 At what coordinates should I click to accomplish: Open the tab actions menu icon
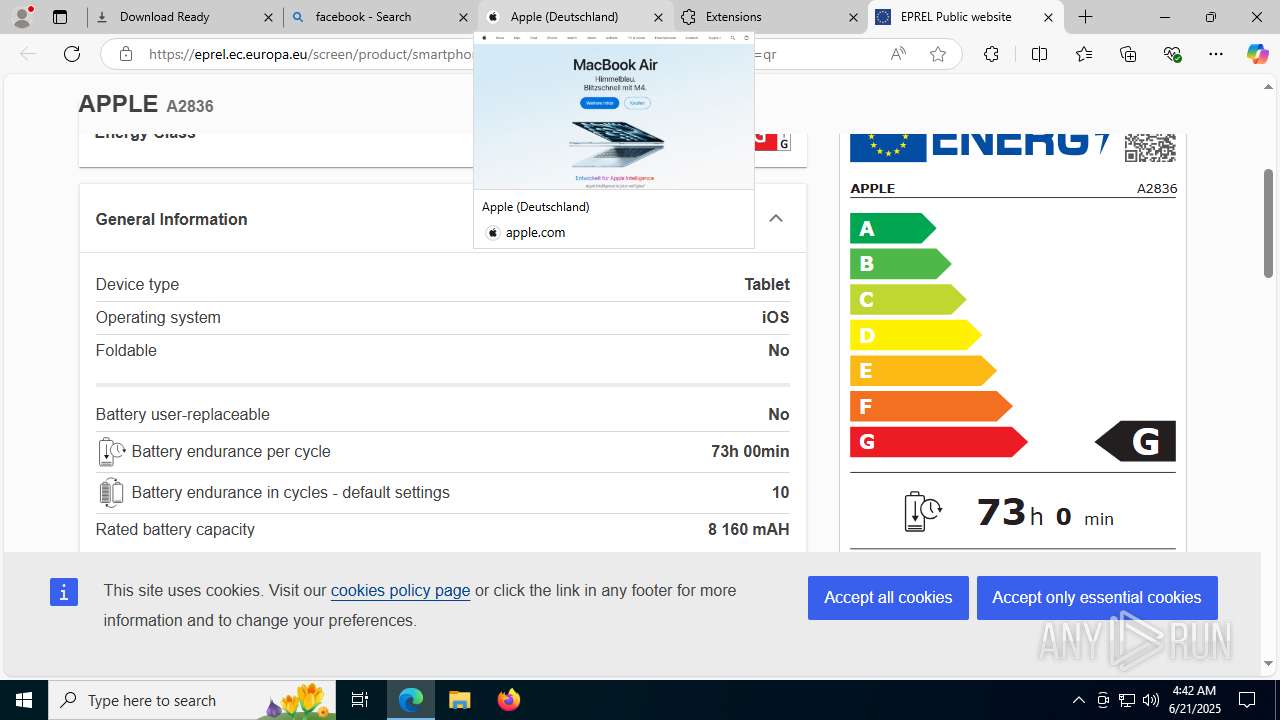[60, 17]
